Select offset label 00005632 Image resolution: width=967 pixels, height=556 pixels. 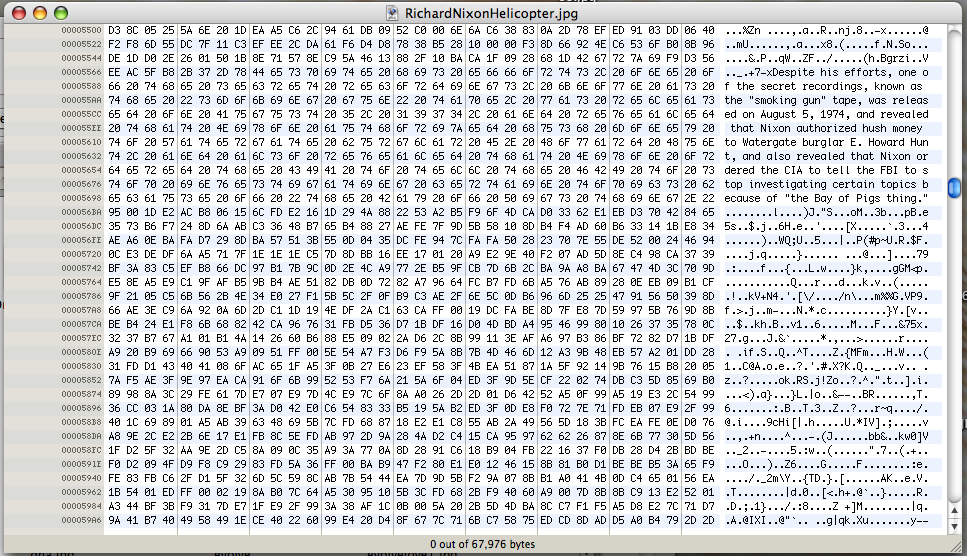(81, 156)
